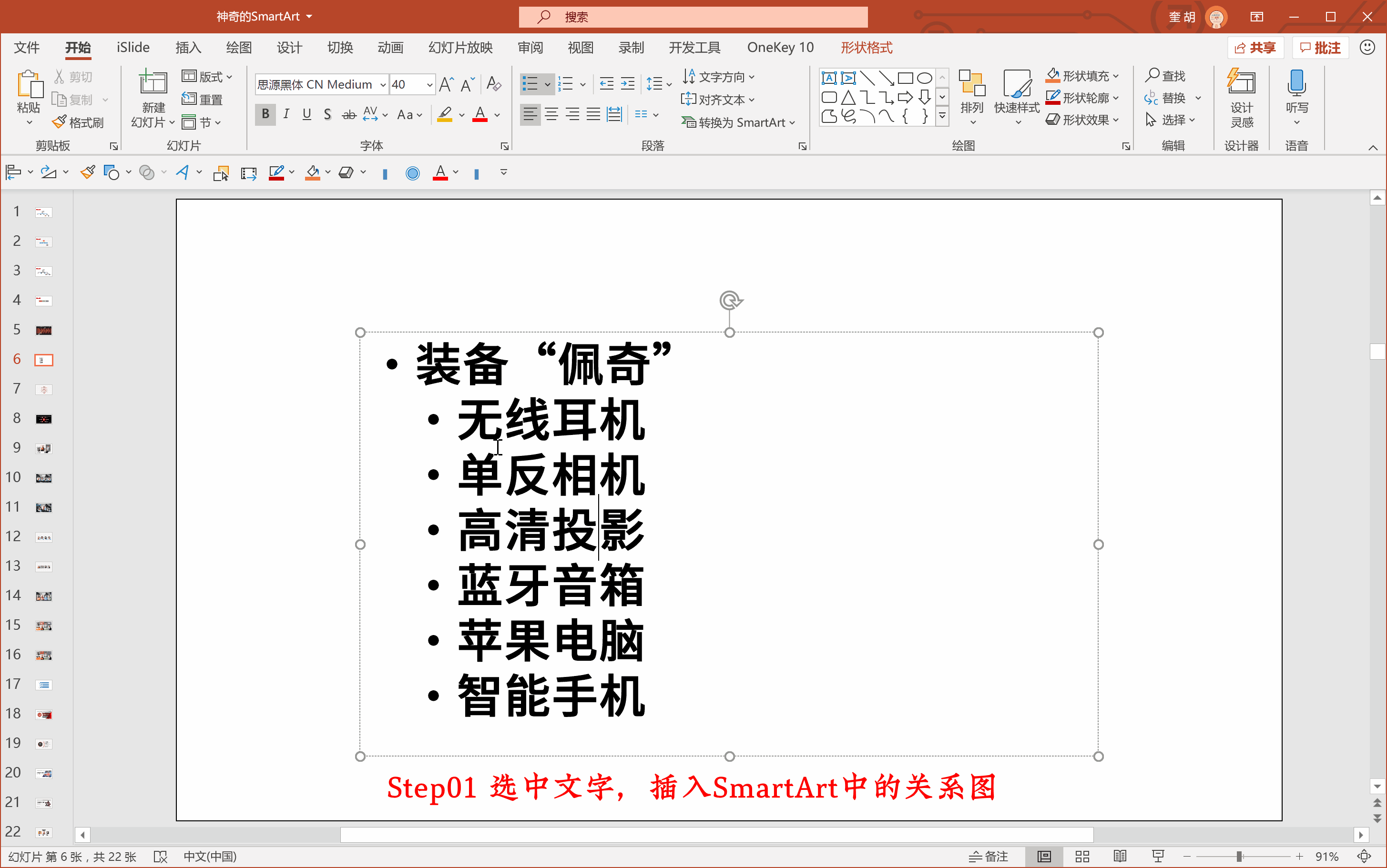Click the decrease font size icon
This screenshot has height=868, width=1387.
tap(468, 84)
